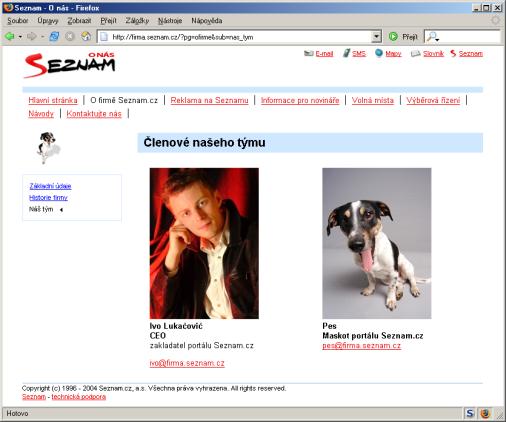Click the Stop loading icon
The width and height of the screenshot is (506, 422).
(70, 36)
